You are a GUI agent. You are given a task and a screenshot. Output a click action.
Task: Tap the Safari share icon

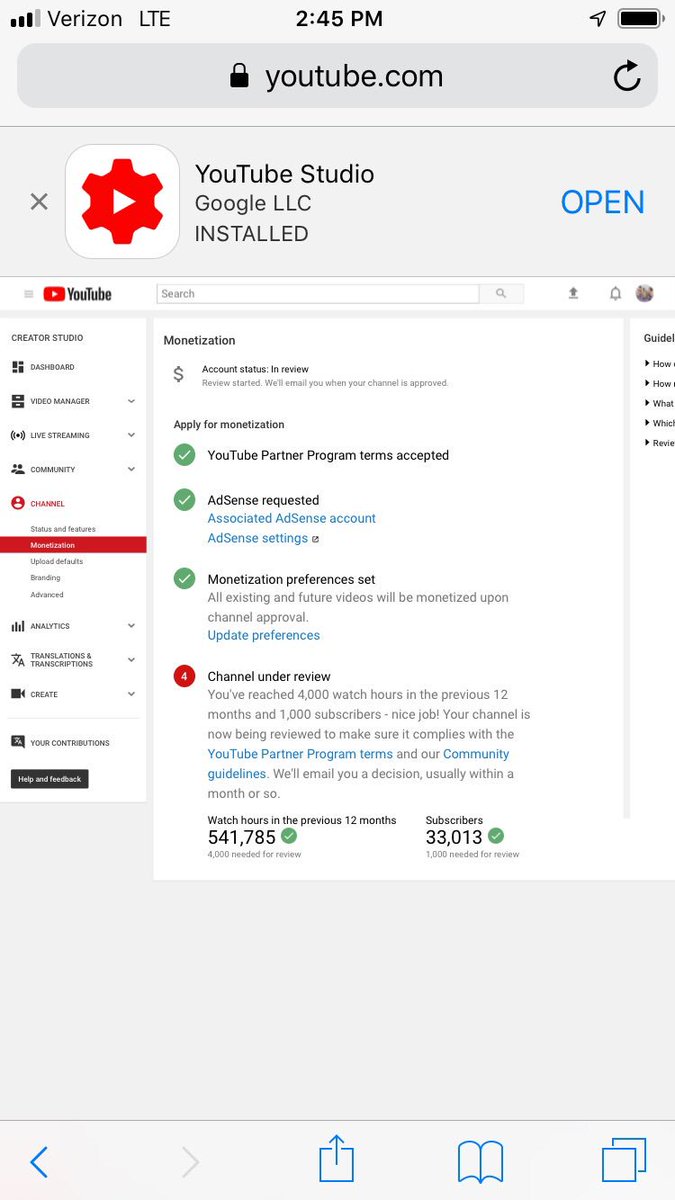(337, 1159)
